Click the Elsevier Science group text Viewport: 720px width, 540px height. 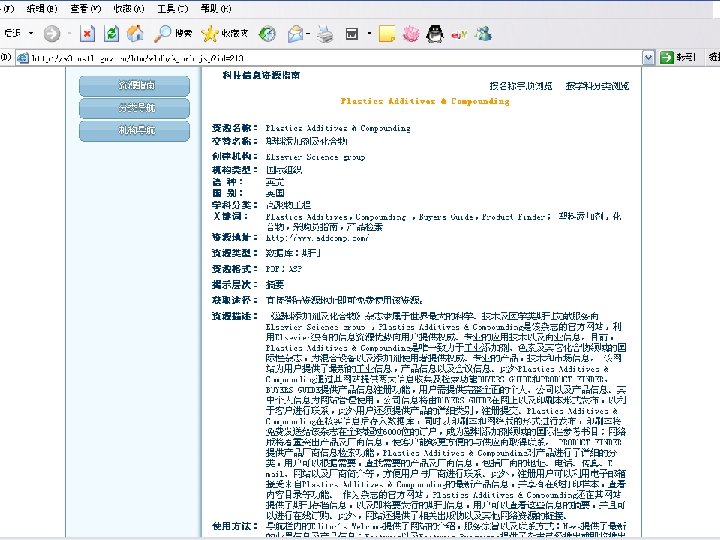315,157
